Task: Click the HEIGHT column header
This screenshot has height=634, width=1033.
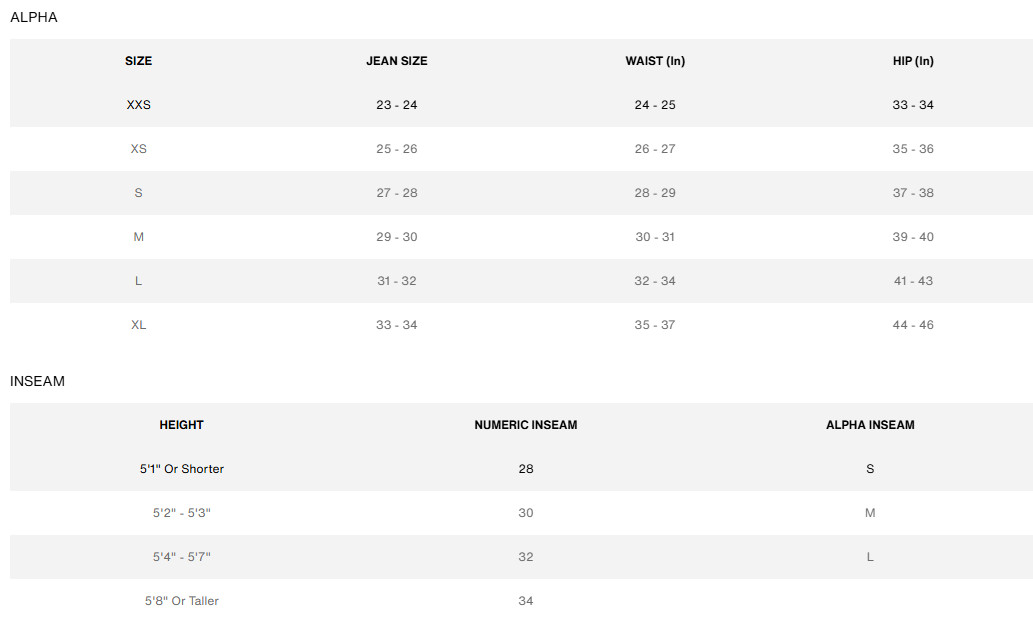Action: (182, 425)
